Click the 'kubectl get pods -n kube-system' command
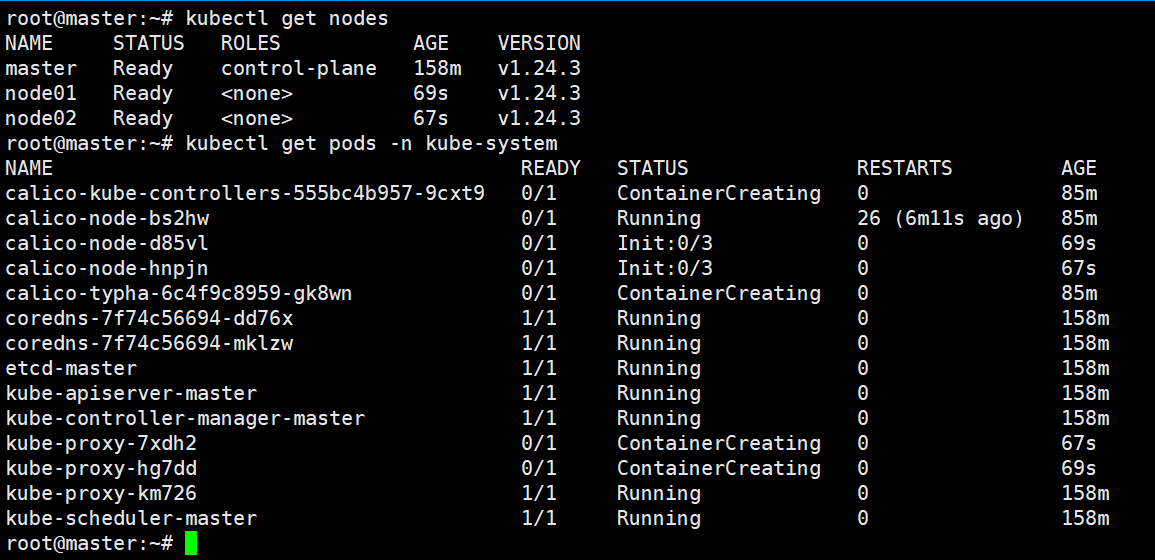Screen dimensions: 1155x560 (371, 143)
